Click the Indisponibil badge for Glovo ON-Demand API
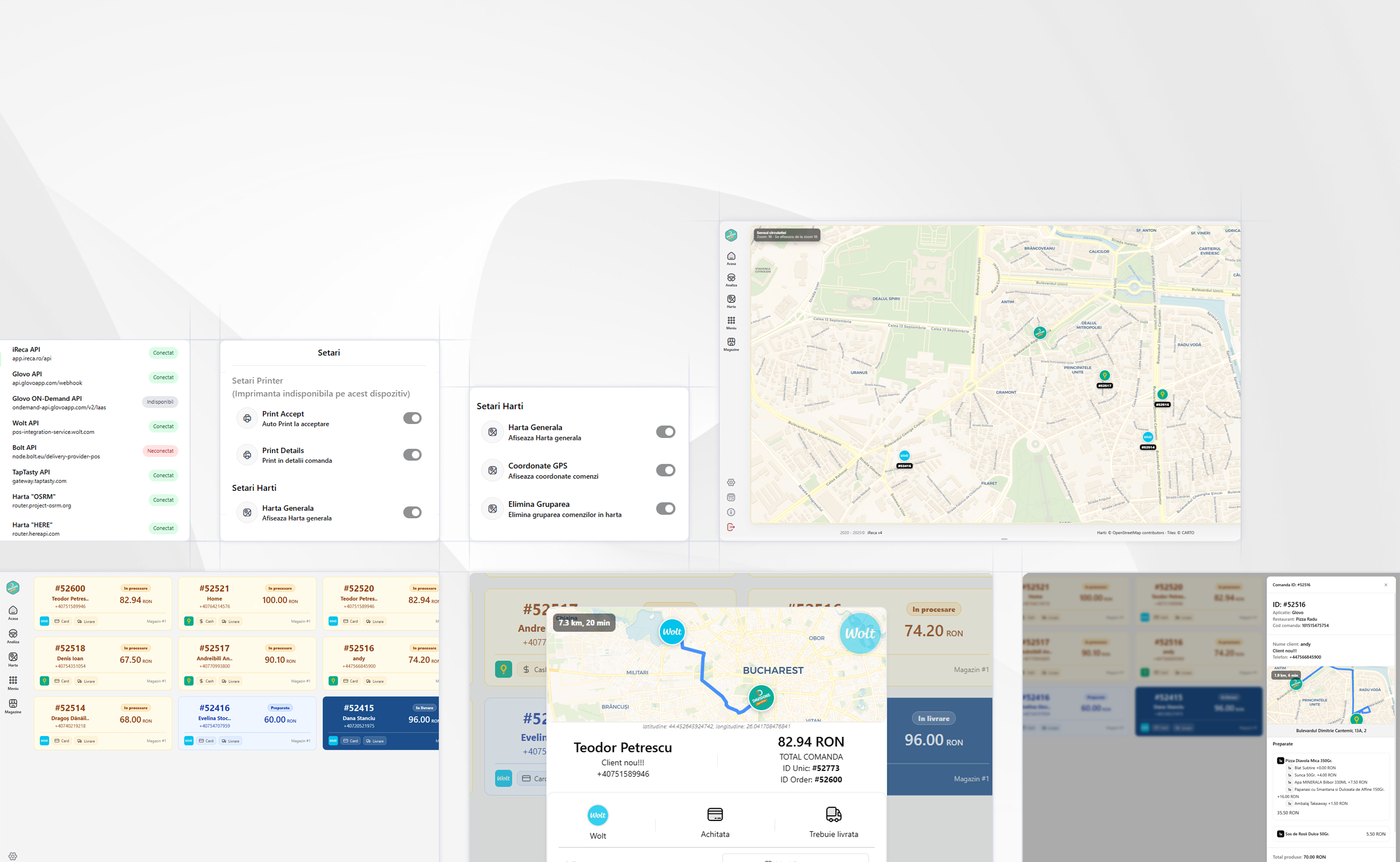The height and width of the screenshot is (862, 1400). tap(160, 402)
